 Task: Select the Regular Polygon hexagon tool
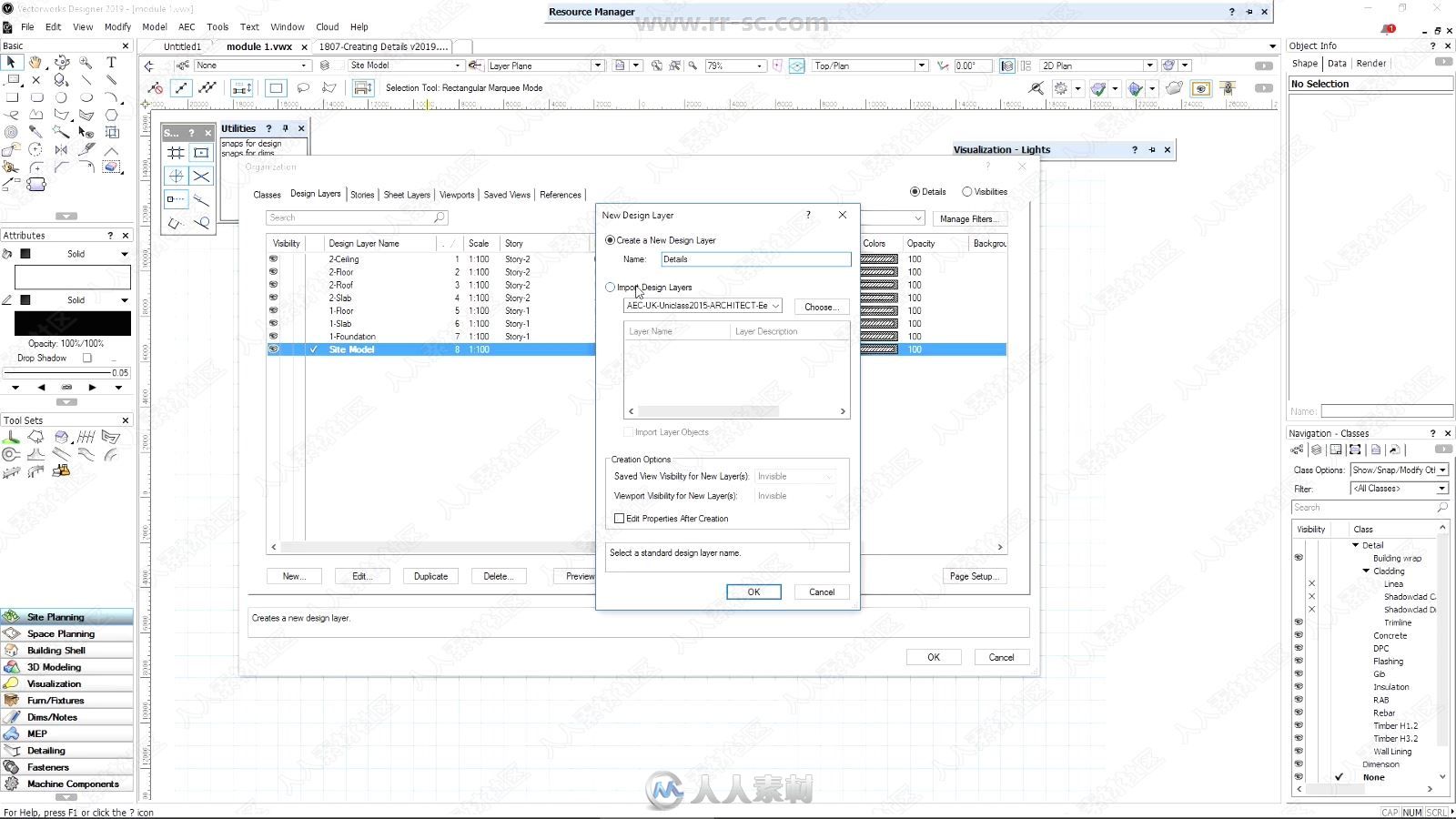tap(111, 115)
